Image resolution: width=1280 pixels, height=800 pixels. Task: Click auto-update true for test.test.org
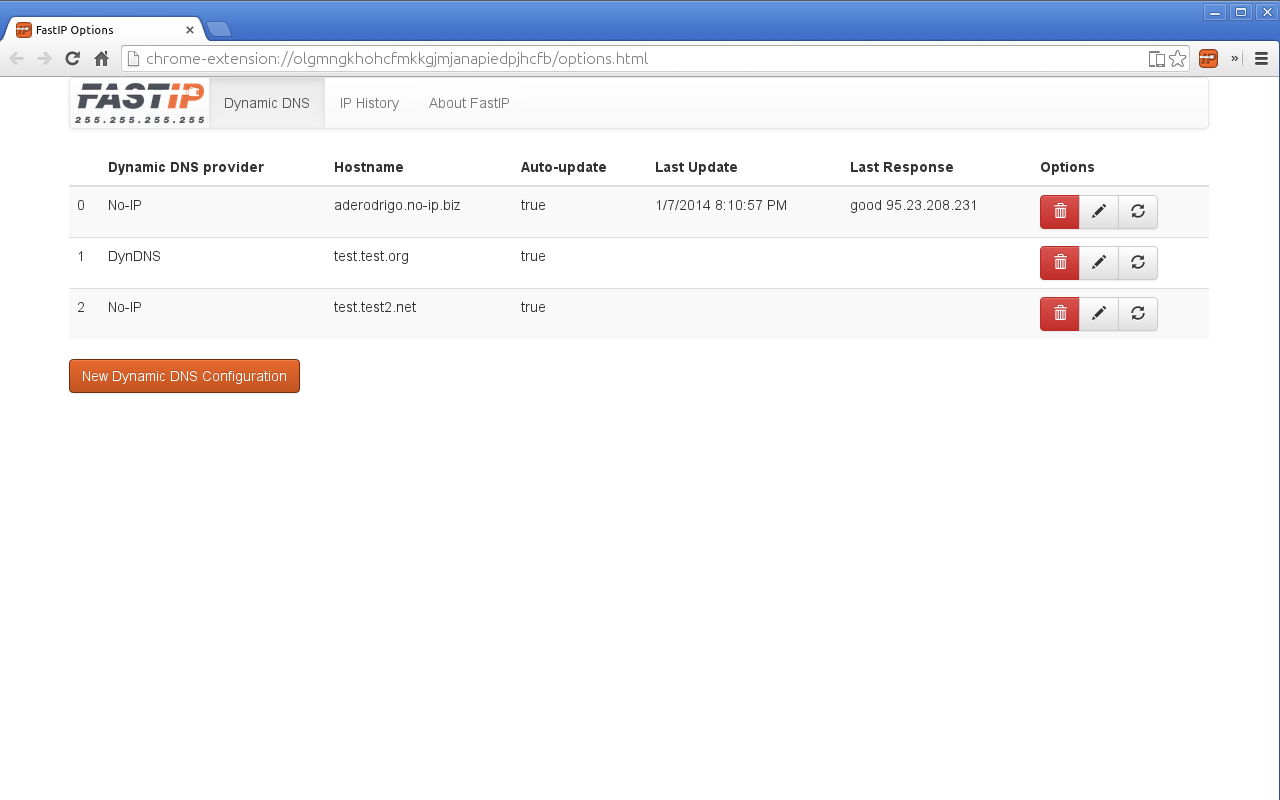(533, 256)
